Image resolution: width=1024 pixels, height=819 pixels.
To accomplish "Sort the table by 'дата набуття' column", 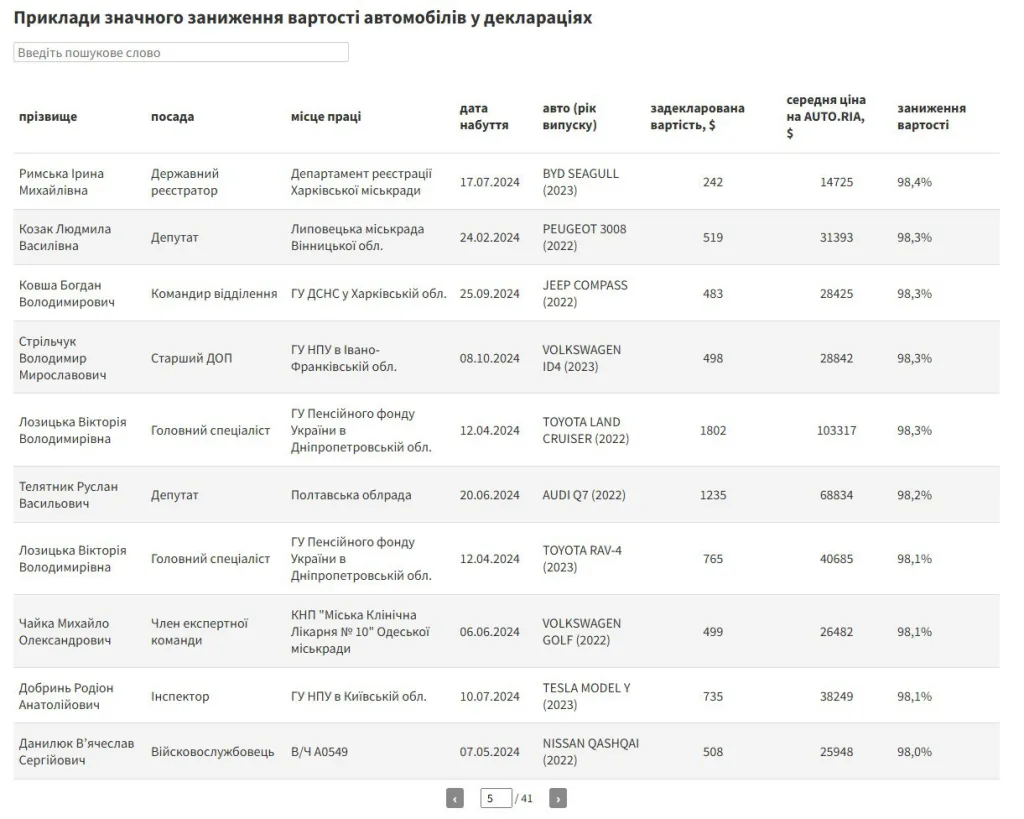I will (x=474, y=115).
